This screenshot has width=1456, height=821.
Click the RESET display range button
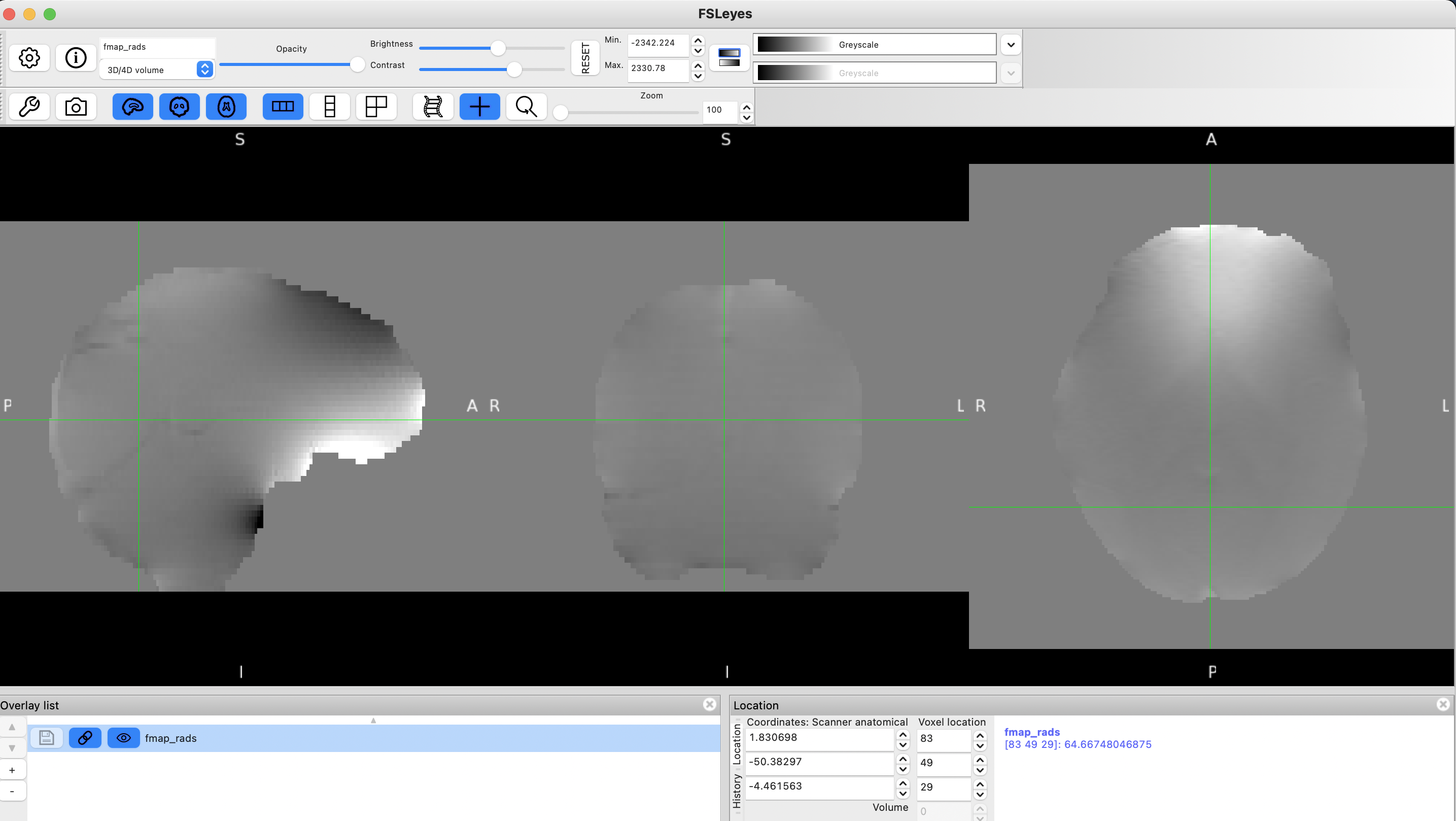[x=585, y=58]
